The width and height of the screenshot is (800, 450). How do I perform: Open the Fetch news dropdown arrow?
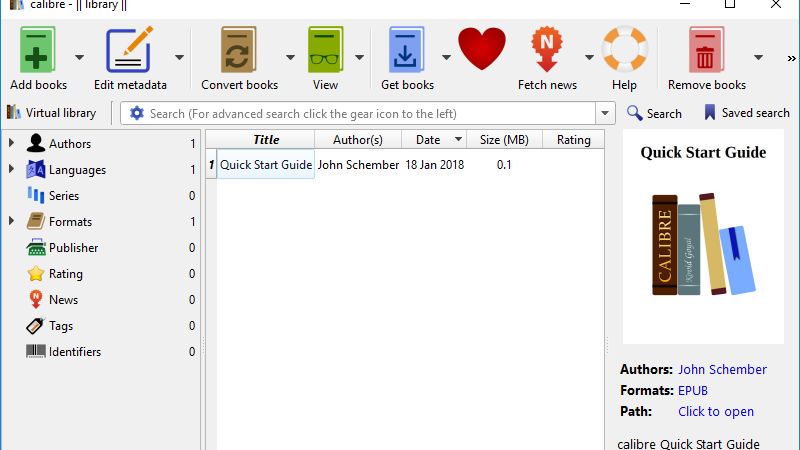(x=589, y=57)
